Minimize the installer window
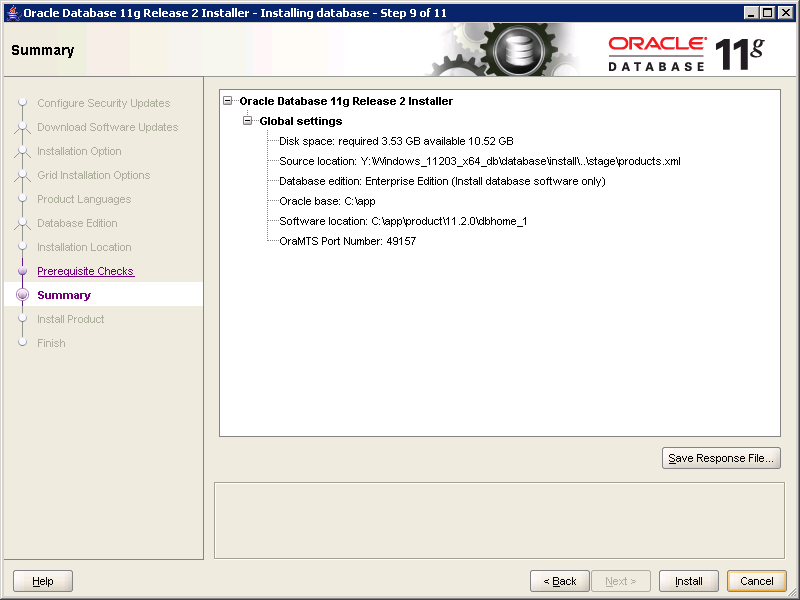Viewport: 800px width, 600px height. pyautogui.click(x=751, y=13)
